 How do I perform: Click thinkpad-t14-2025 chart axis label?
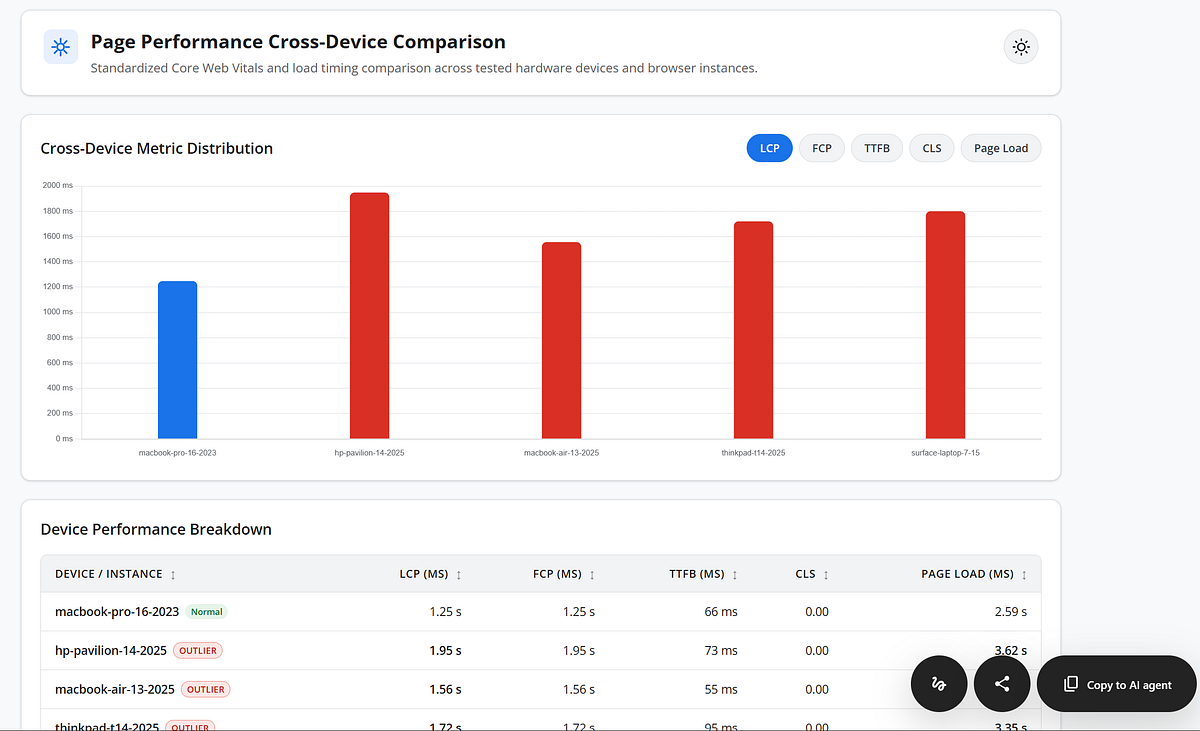tap(753, 453)
